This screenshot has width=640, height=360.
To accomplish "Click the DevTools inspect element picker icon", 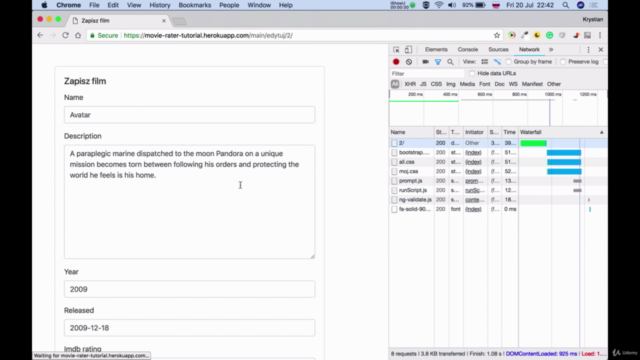I will 396,50.
